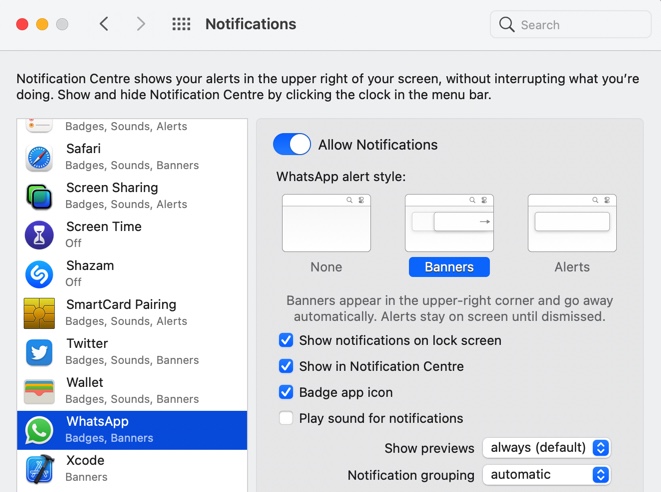Select the Twitter row name
This screenshot has height=492, width=661.
pyautogui.click(x=87, y=343)
